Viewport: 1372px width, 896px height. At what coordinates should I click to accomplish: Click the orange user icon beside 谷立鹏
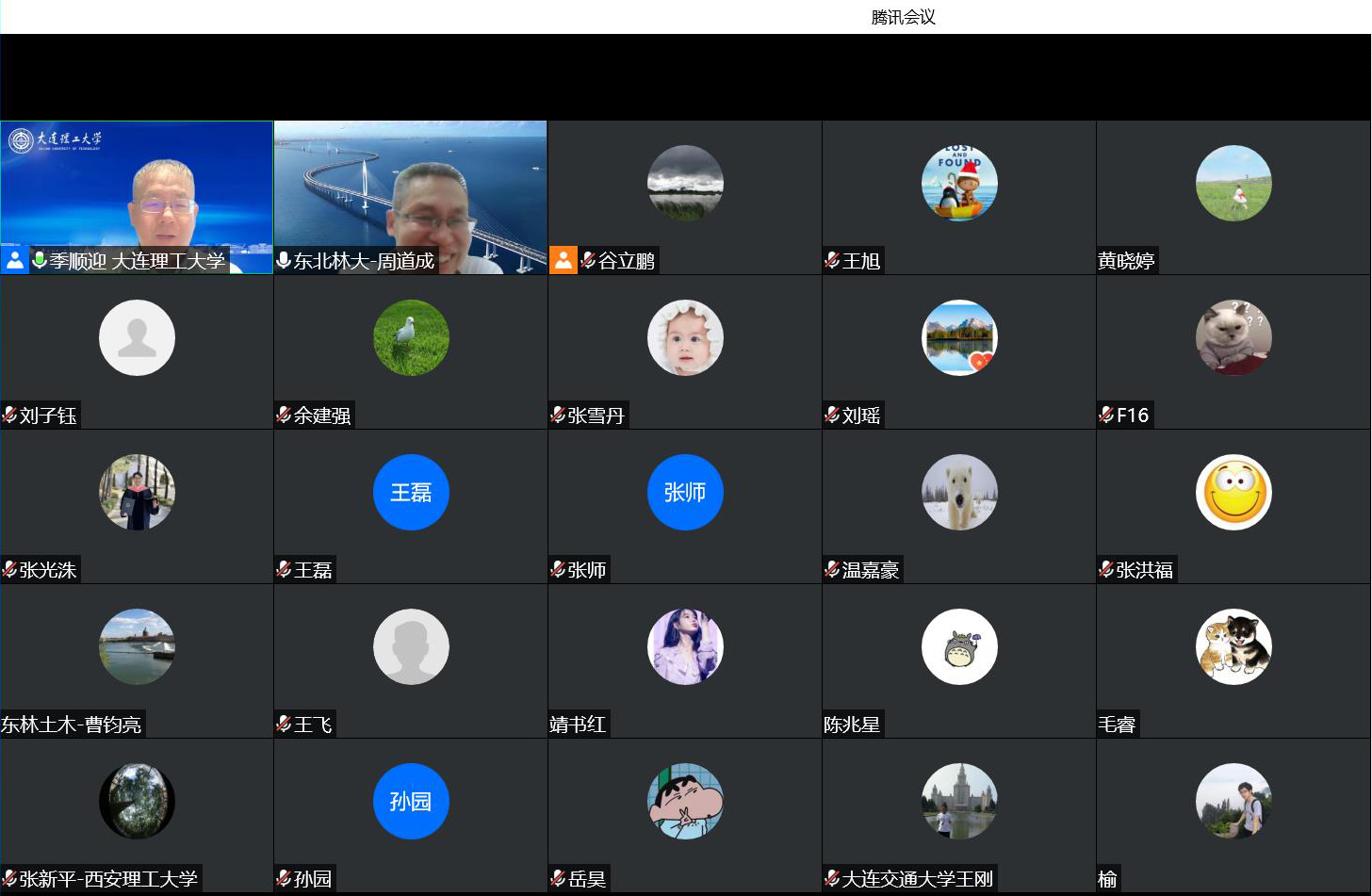click(x=563, y=261)
